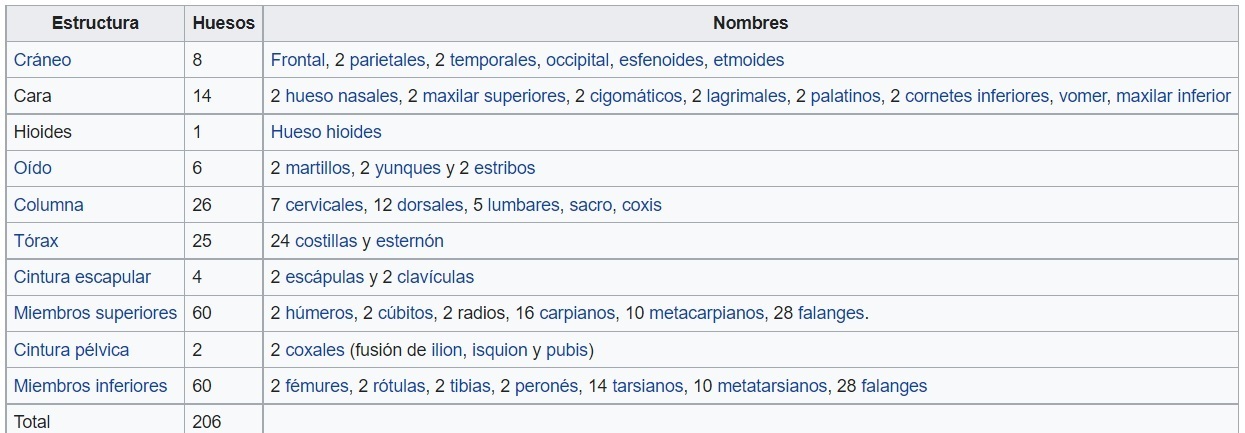This screenshot has height=433, width=1245.
Task: Click the Frontal bone link
Action: coord(298,60)
